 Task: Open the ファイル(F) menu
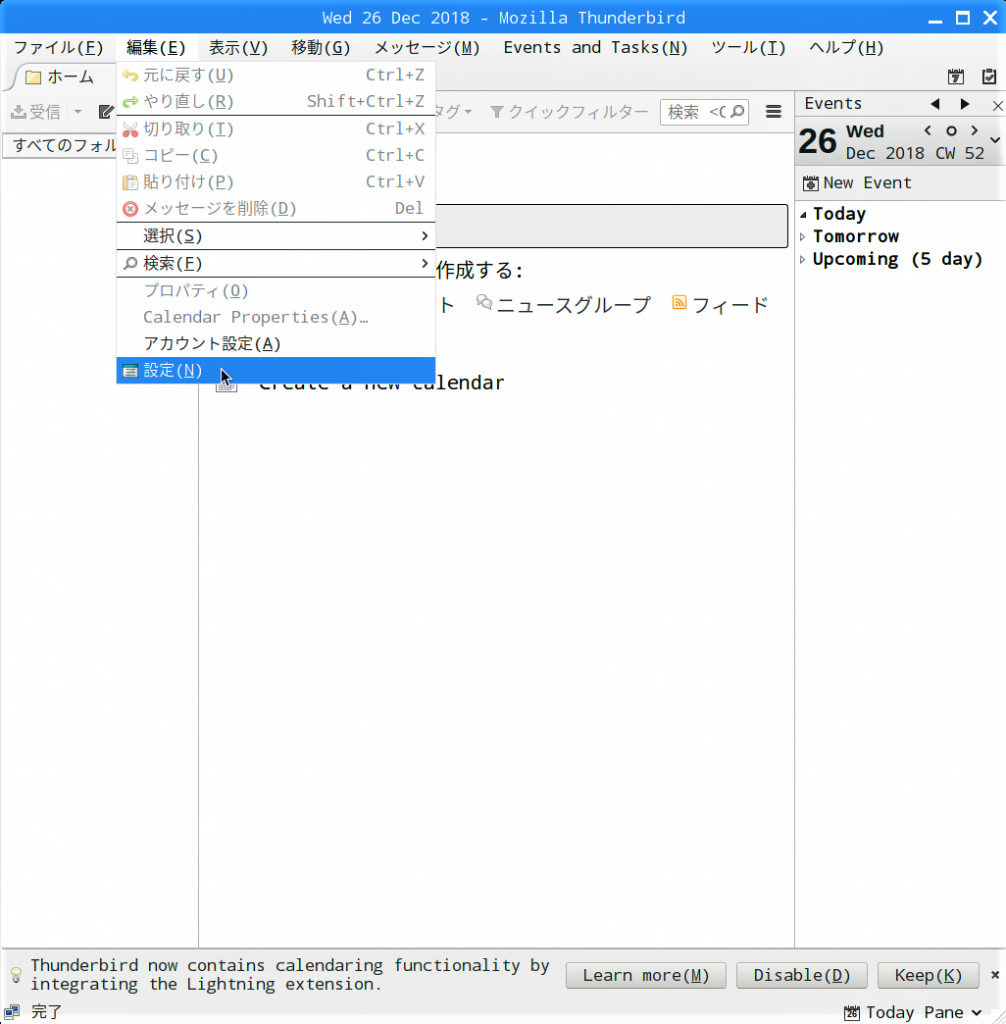pos(59,48)
